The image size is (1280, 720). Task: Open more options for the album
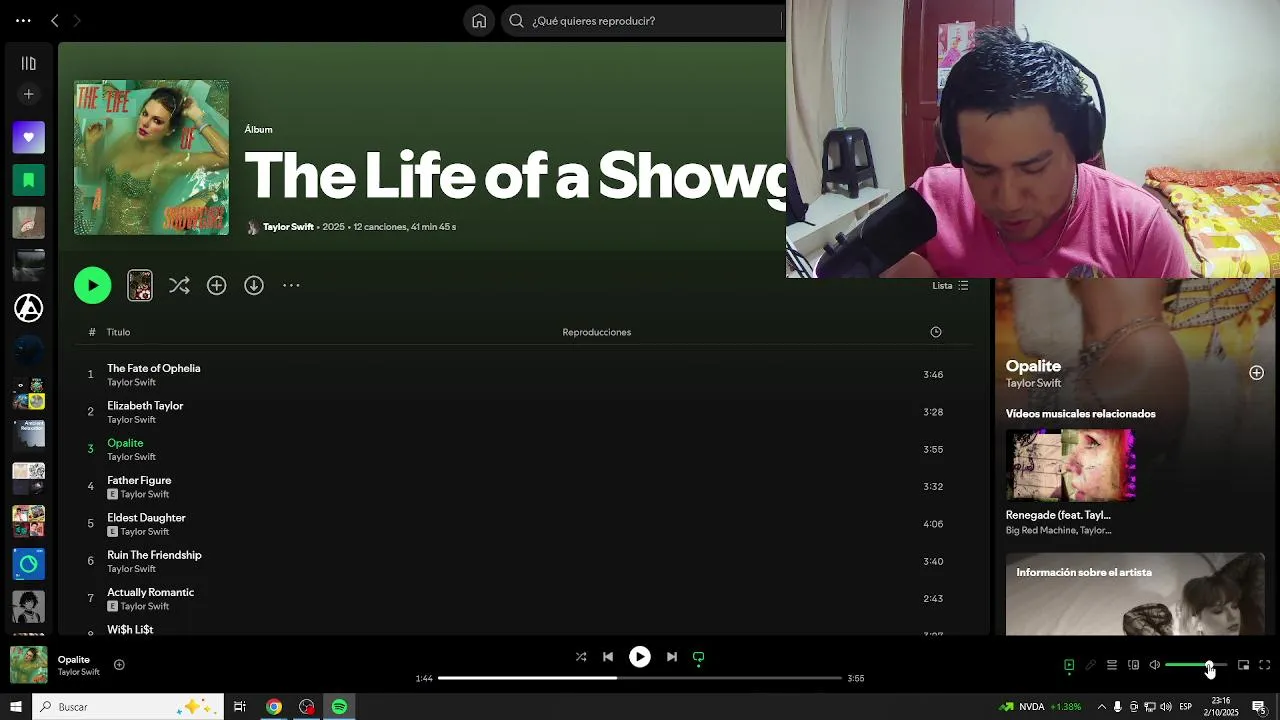click(291, 285)
